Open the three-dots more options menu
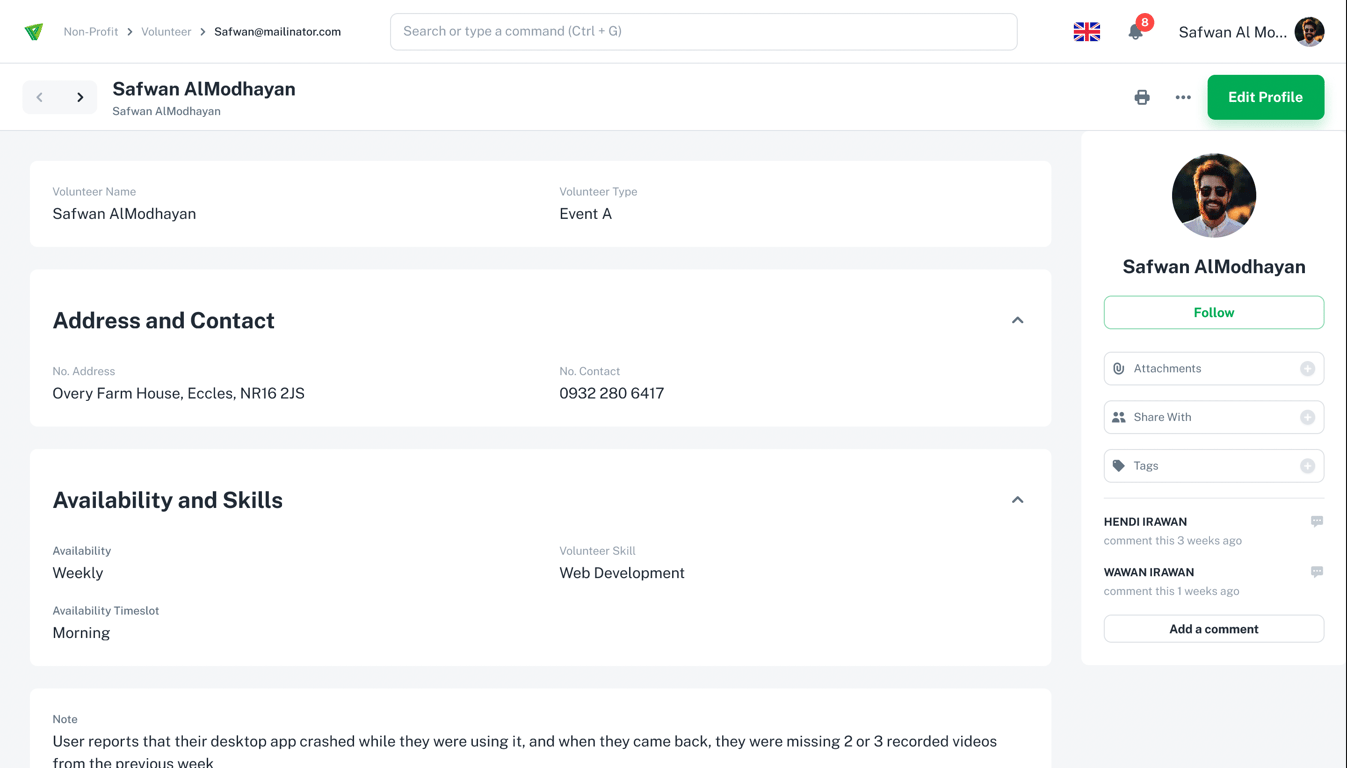Viewport: 1347px width, 768px height. coord(1183,97)
